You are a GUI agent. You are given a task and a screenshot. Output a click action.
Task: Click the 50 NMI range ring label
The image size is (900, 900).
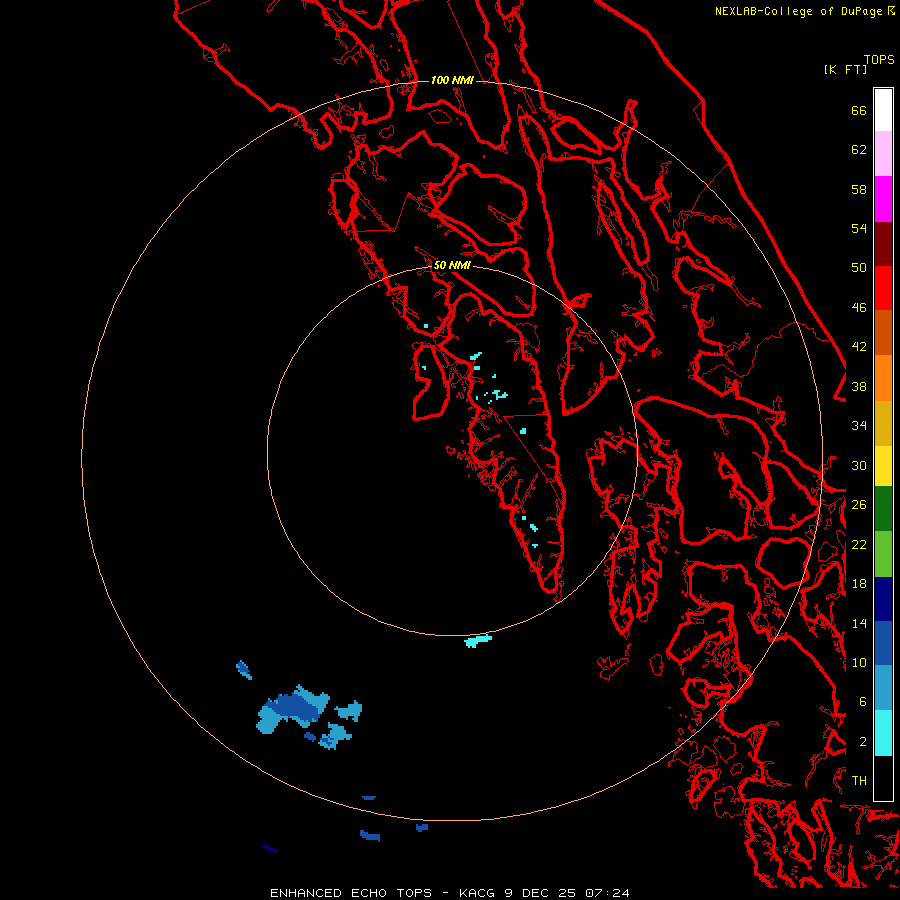coord(452,265)
